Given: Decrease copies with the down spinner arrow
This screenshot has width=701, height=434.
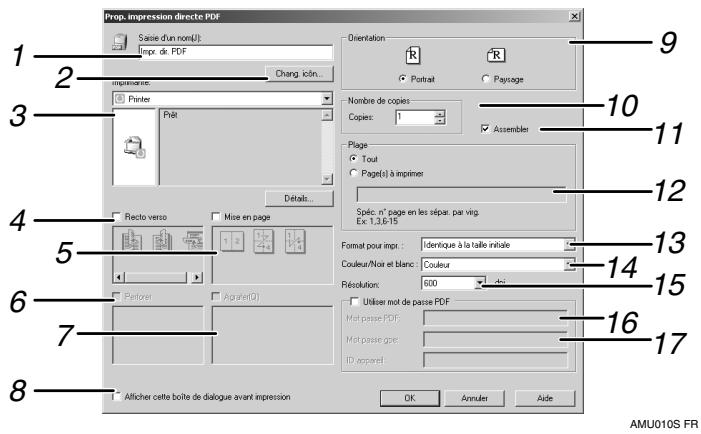Looking at the screenshot, I should (x=440, y=121).
